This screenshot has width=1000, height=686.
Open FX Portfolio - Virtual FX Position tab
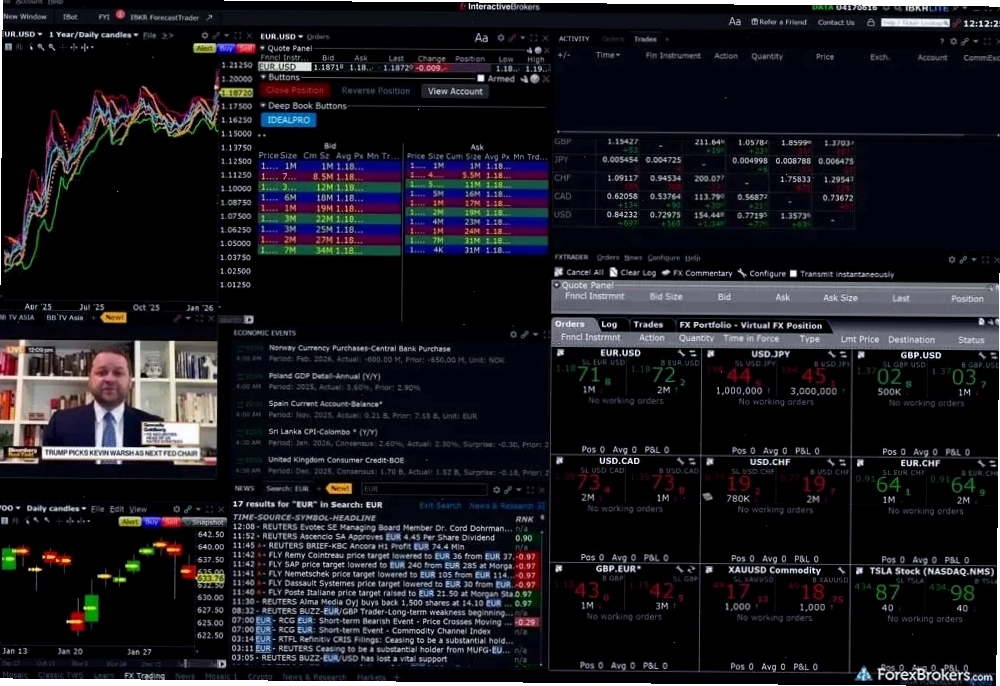point(750,325)
